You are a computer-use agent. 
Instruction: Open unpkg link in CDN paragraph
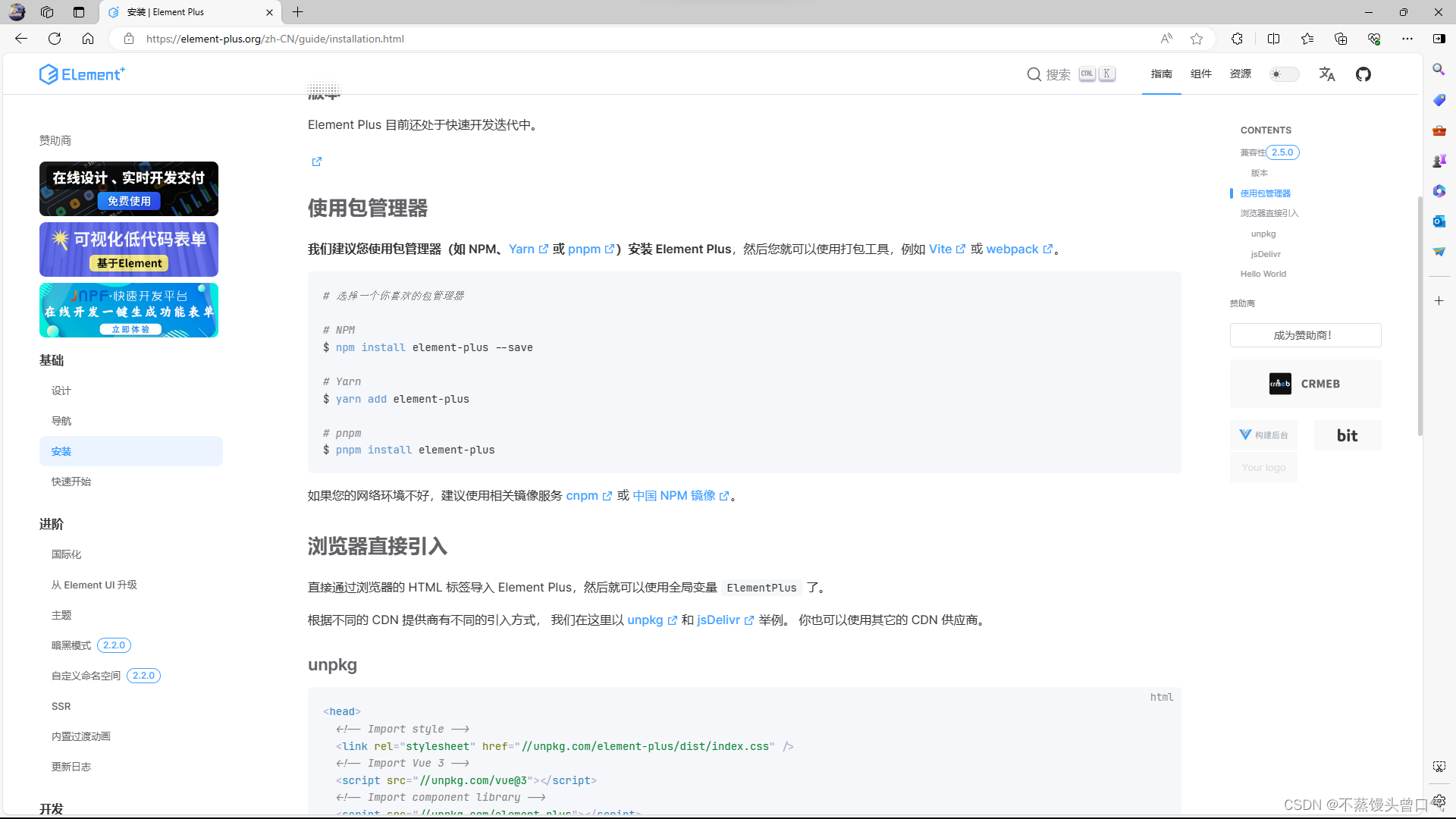(652, 620)
